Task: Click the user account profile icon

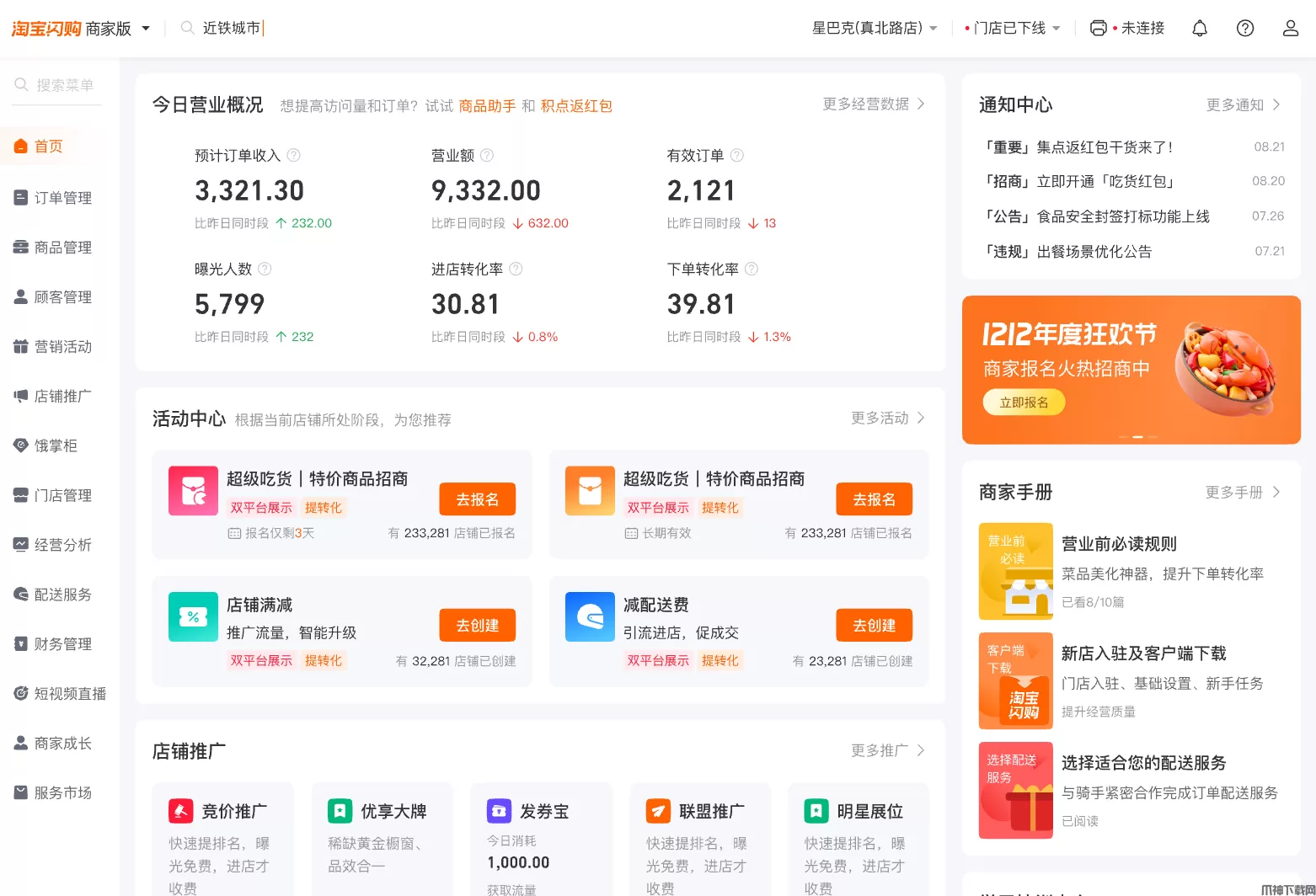Action: [x=1290, y=29]
